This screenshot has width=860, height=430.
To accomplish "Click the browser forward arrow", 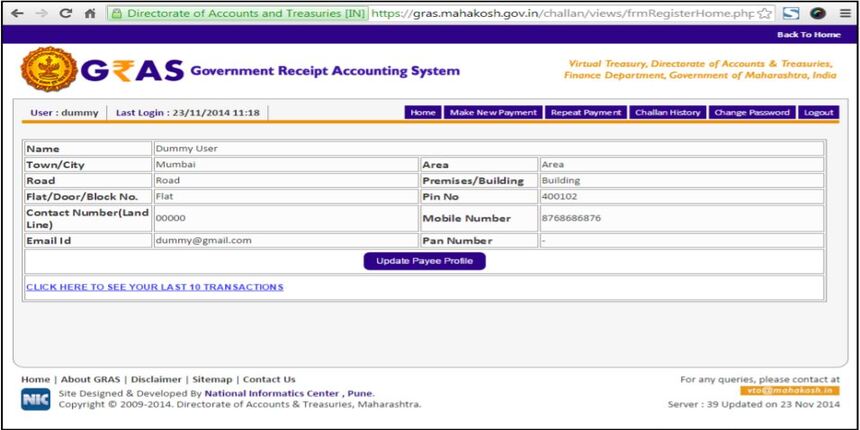I will [x=41, y=14].
